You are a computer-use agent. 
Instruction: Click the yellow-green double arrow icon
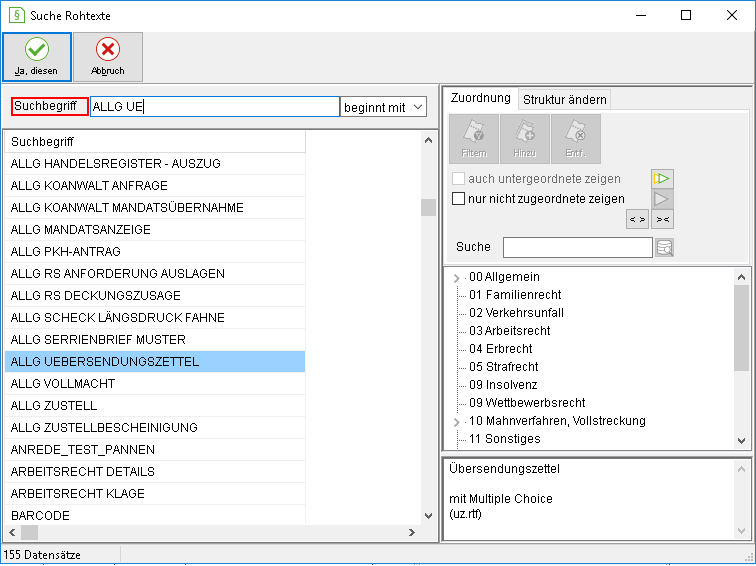click(662, 179)
